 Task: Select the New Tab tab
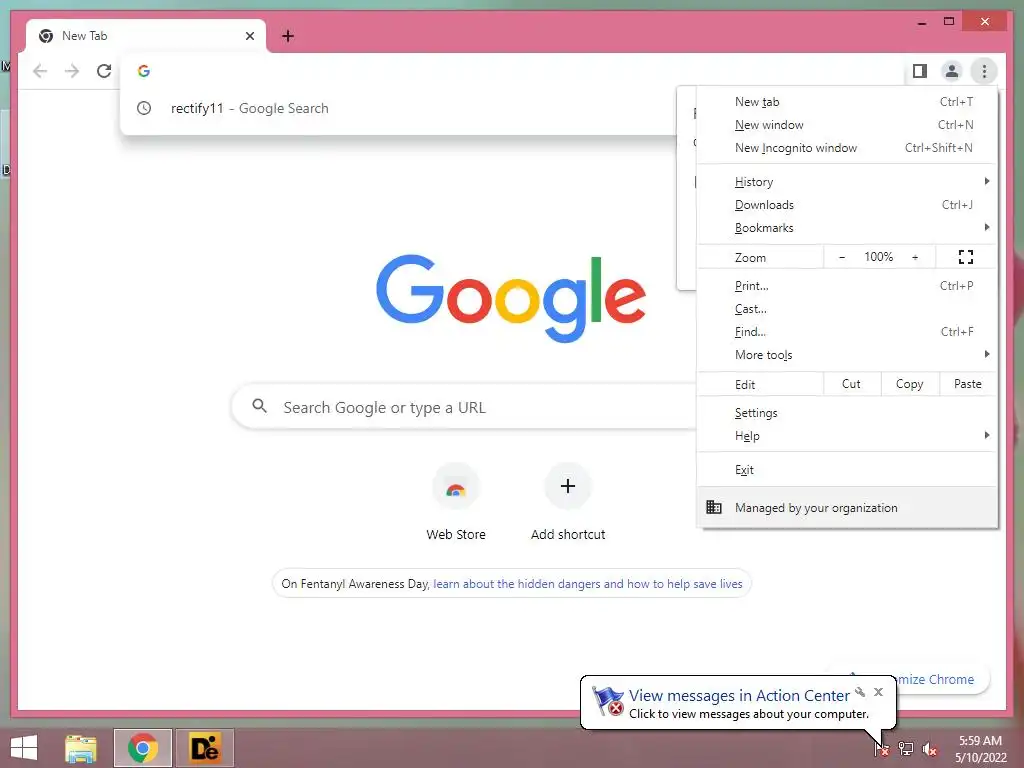[x=146, y=36]
